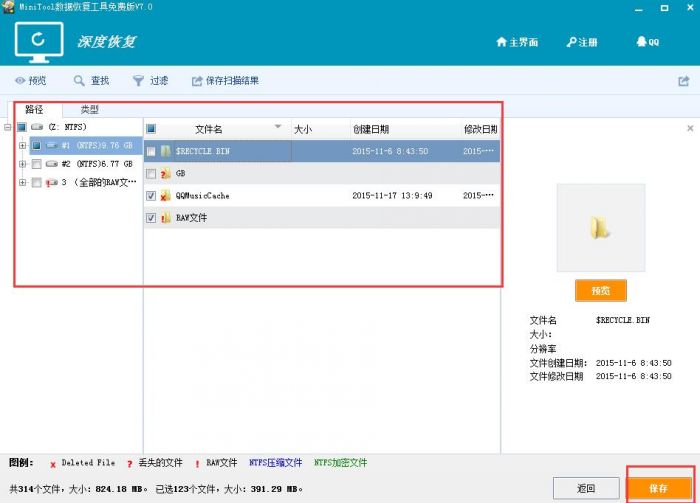This screenshot has width=700, height=503.
Task: Check the GB folder checkbox
Action: tap(151, 174)
